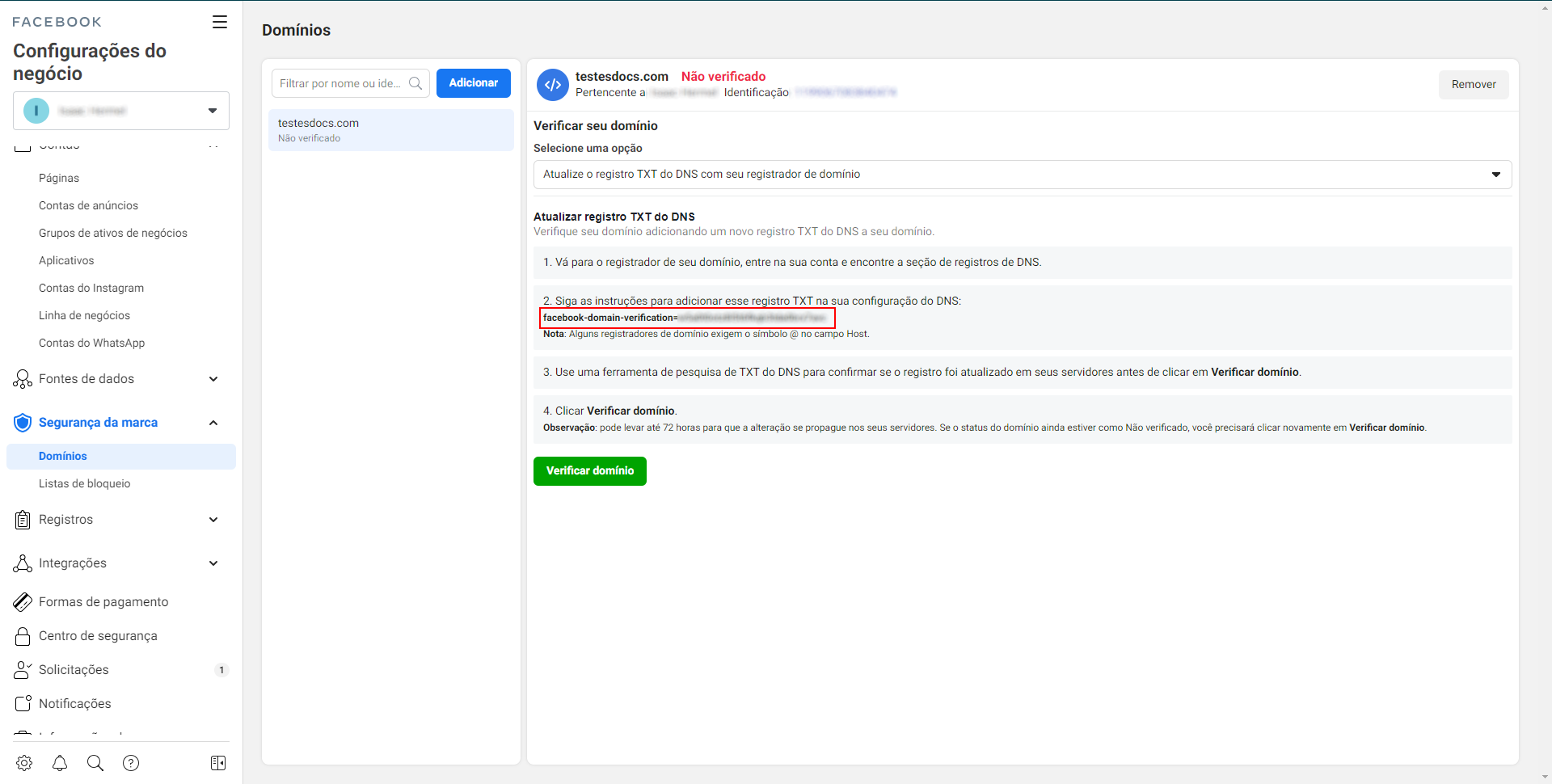Click the Remover button

pos(1473,85)
